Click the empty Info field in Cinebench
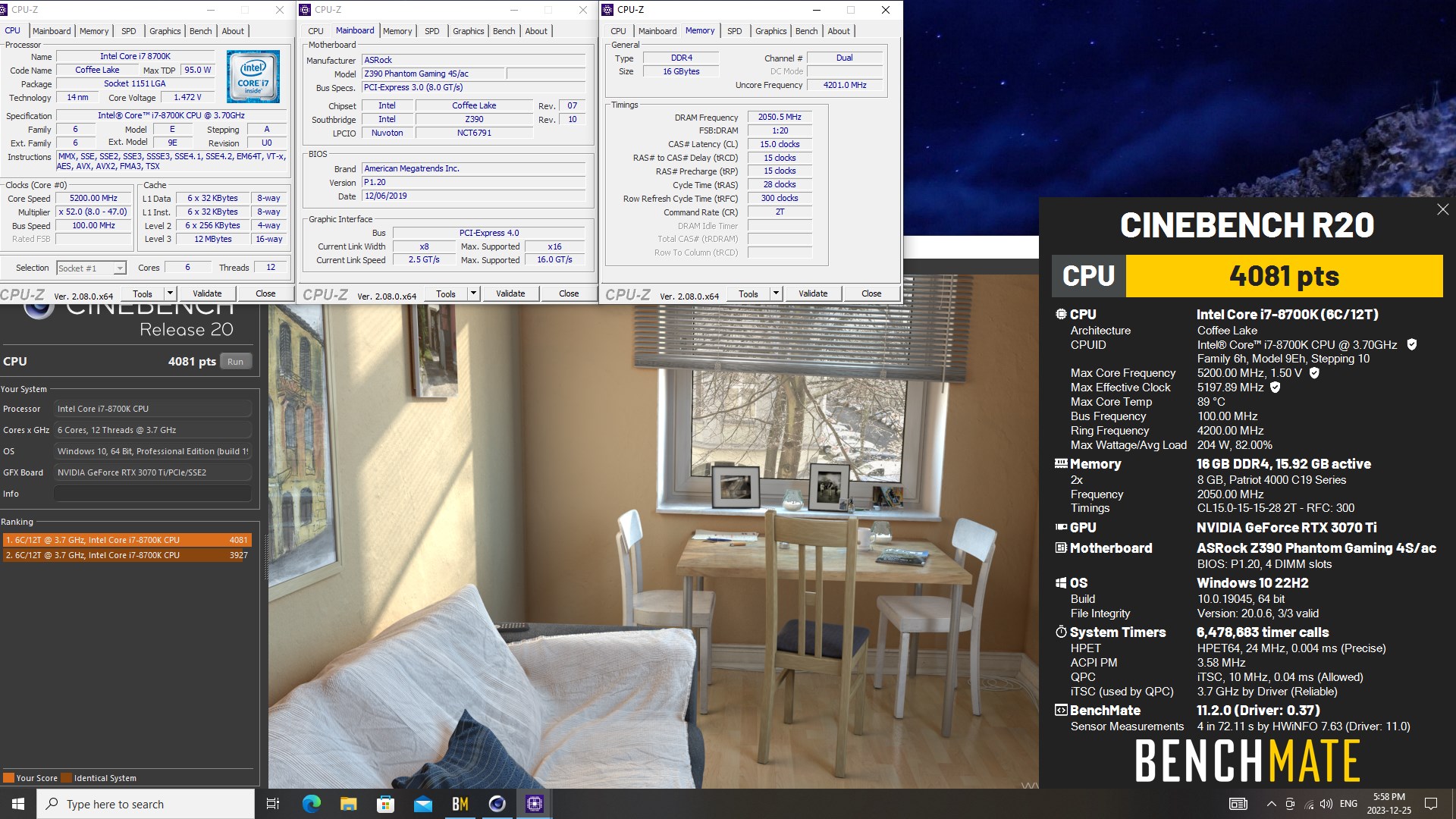Screen dimensions: 1456x819 152,494
